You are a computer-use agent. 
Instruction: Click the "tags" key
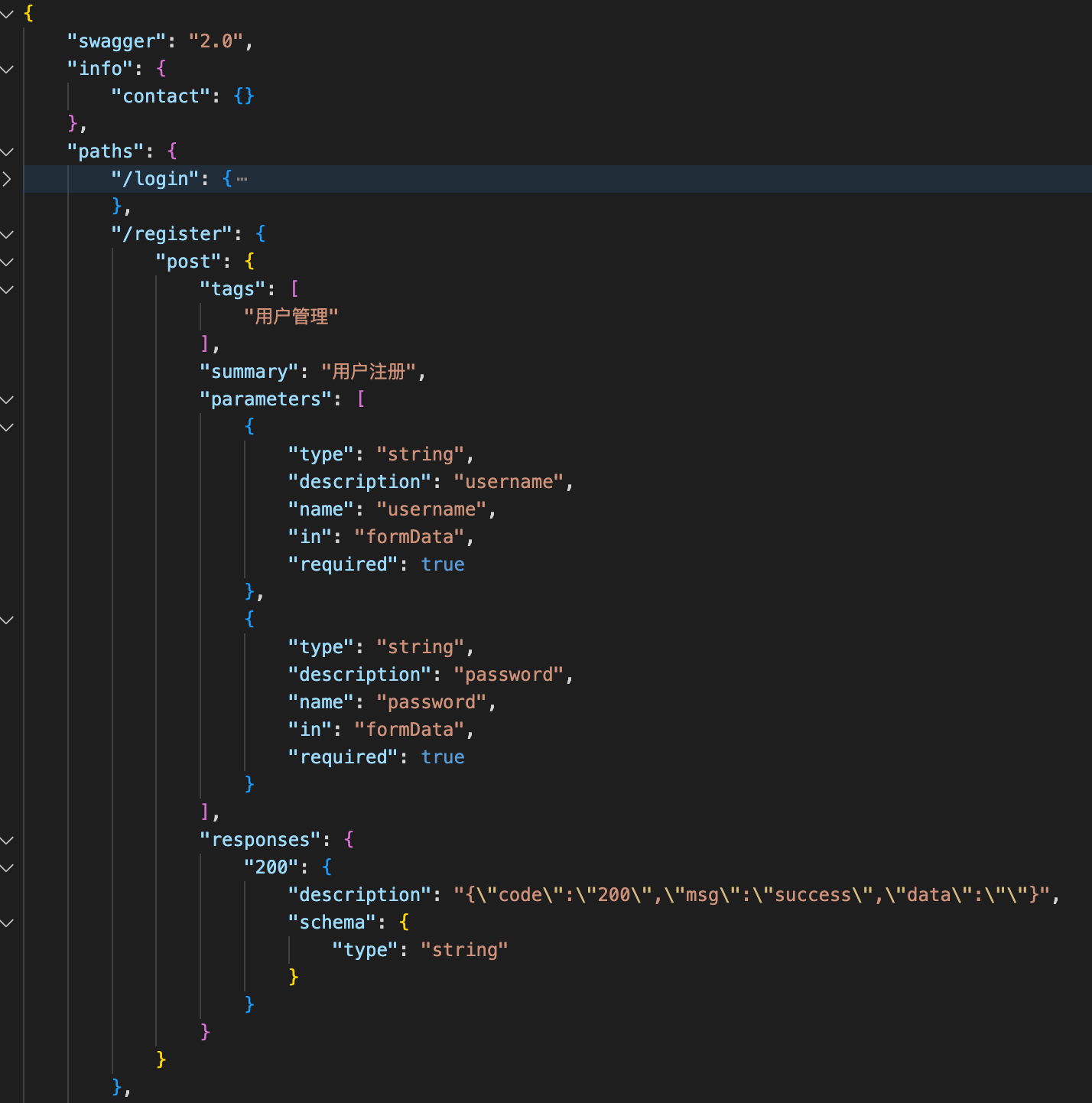(x=232, y=289)
